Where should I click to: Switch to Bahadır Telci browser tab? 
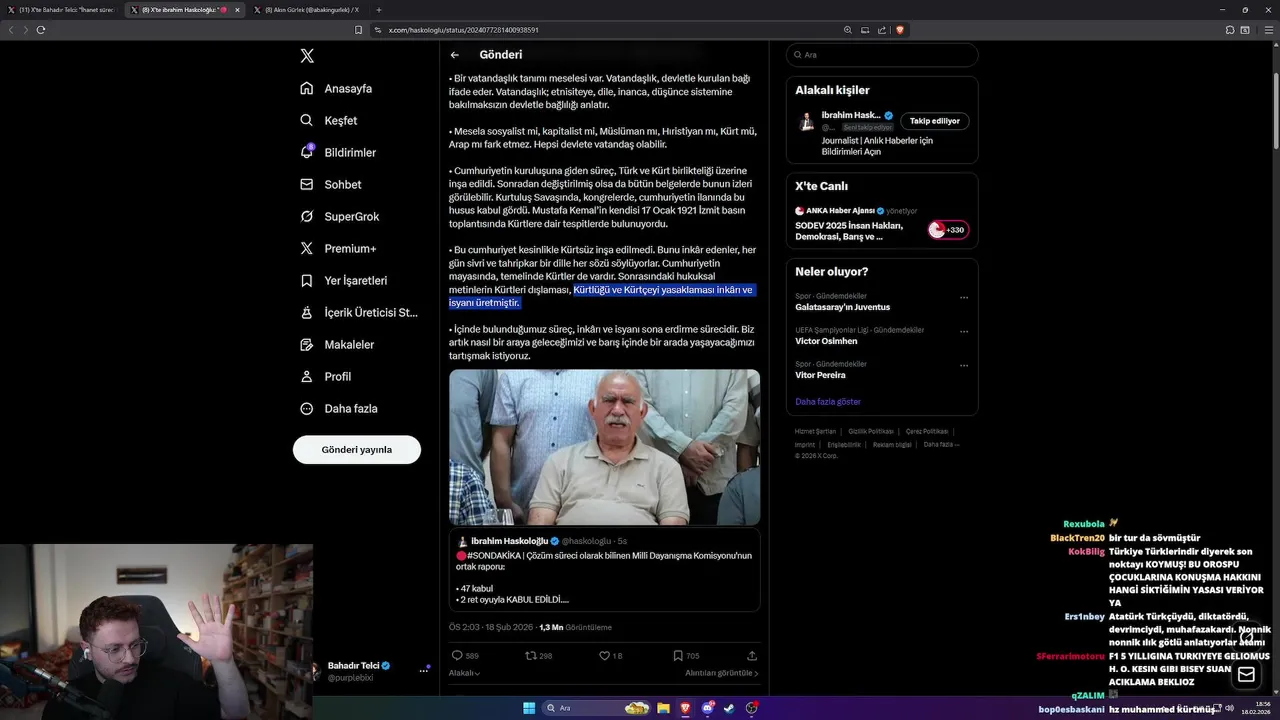60,10
